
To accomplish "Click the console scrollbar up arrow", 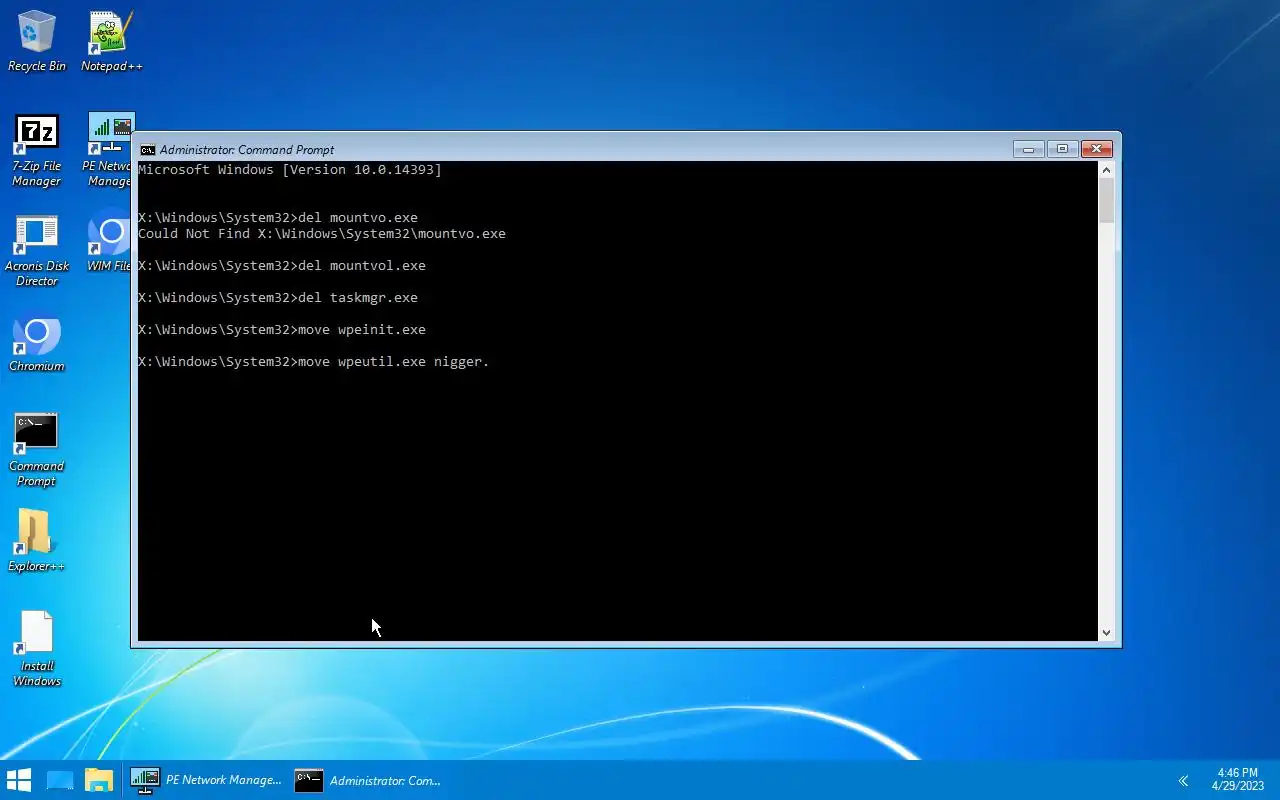I will click(1106, 170).
